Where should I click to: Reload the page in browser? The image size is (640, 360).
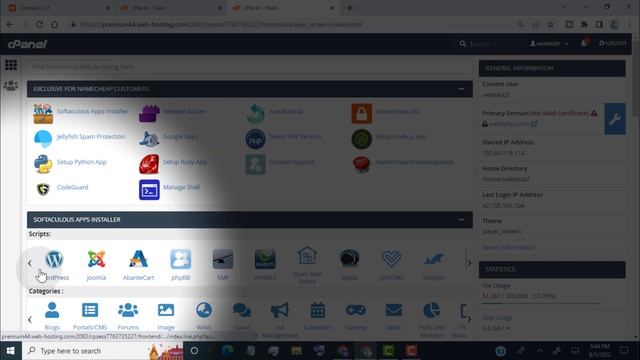click(40, 24)
